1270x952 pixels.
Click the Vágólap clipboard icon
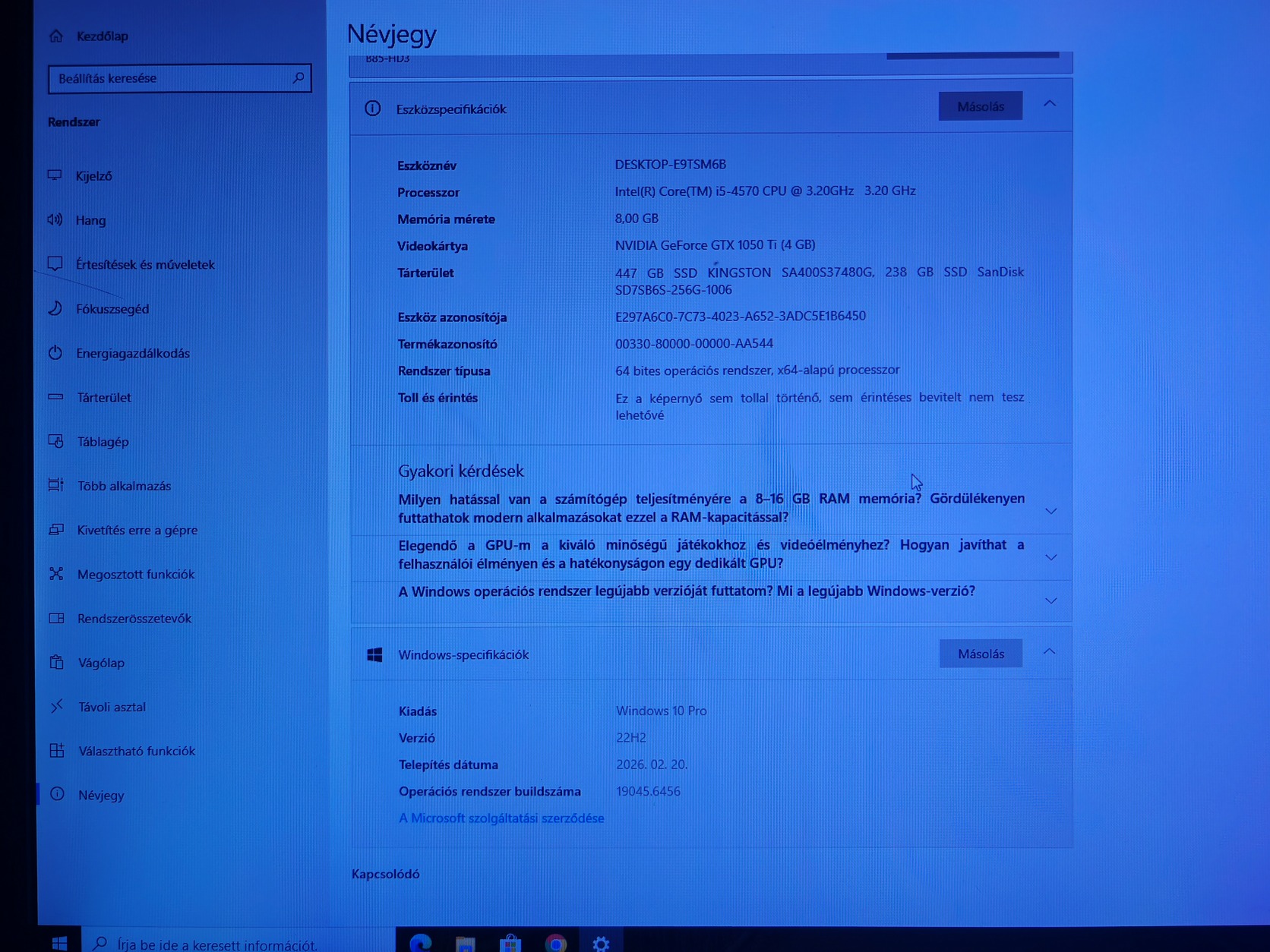(x=57, y=662)
